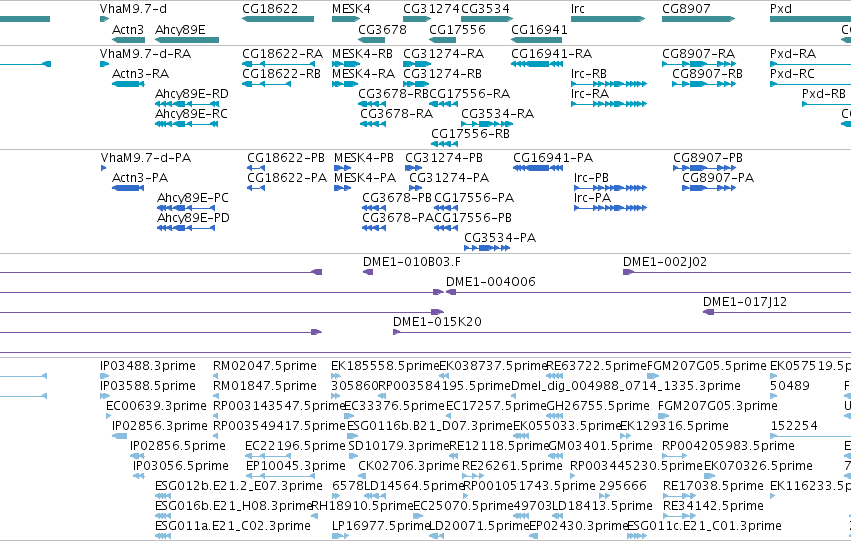Select the RE34142.5prime EST

pos(679,517)
